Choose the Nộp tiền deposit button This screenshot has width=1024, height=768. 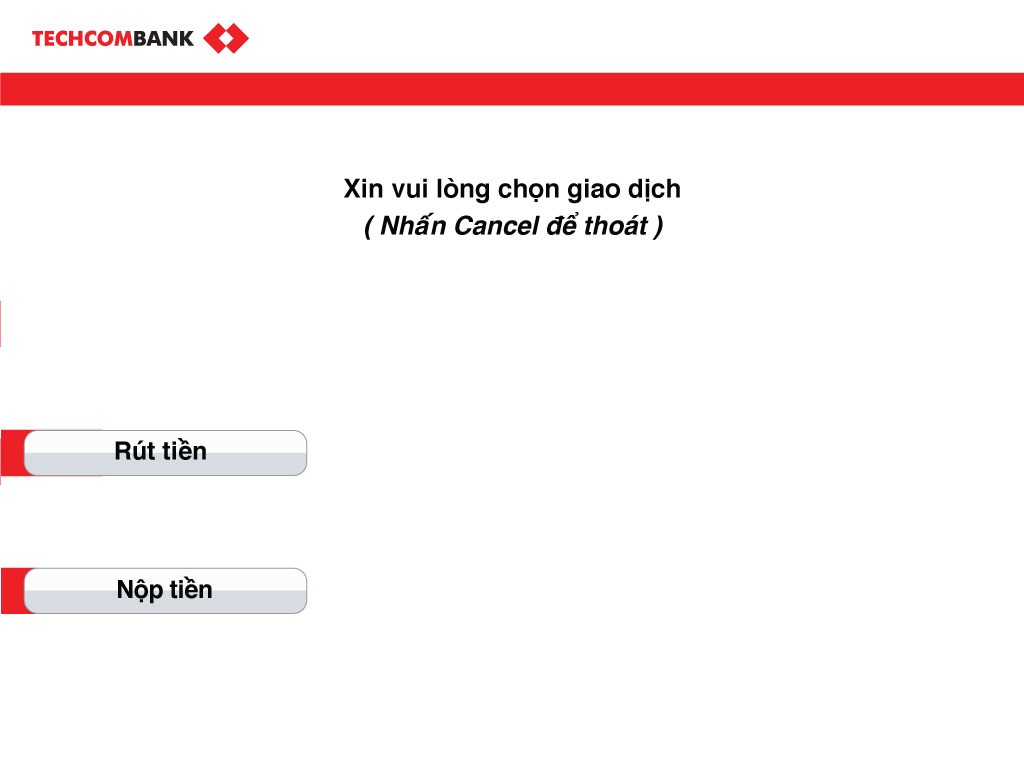pos(165,591)
